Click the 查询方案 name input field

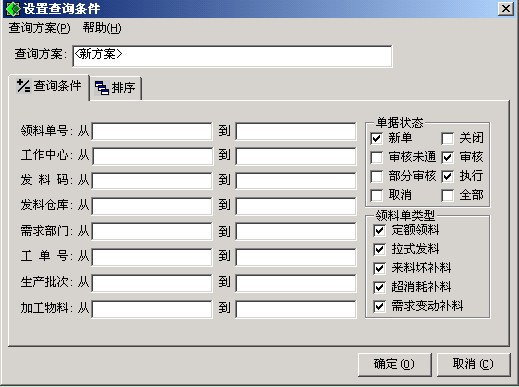coord(232,56)
